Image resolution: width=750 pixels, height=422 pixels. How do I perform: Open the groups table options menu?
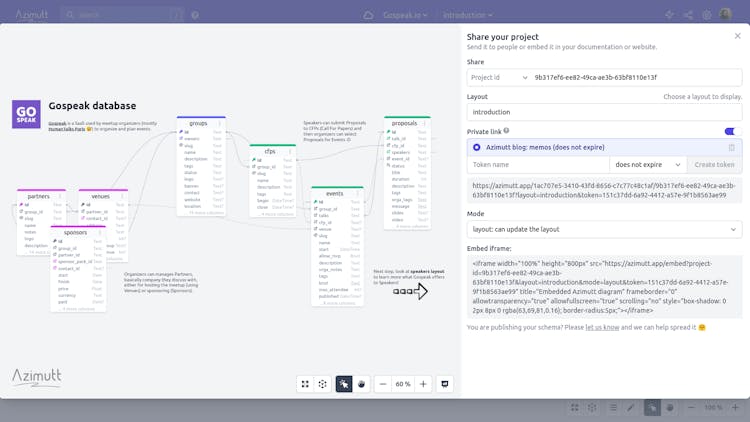pos(220,123)
